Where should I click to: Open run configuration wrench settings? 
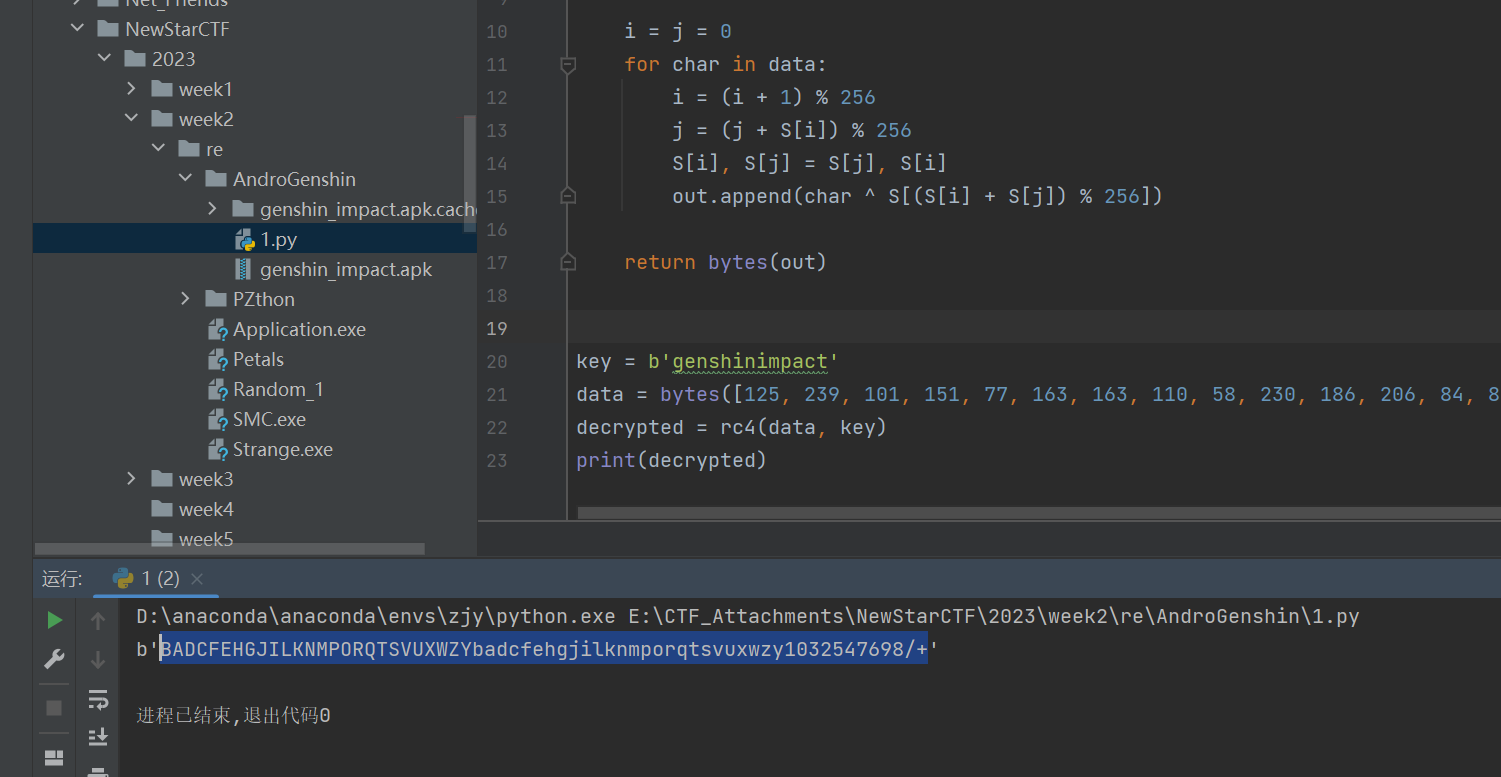tap(54, 659)
